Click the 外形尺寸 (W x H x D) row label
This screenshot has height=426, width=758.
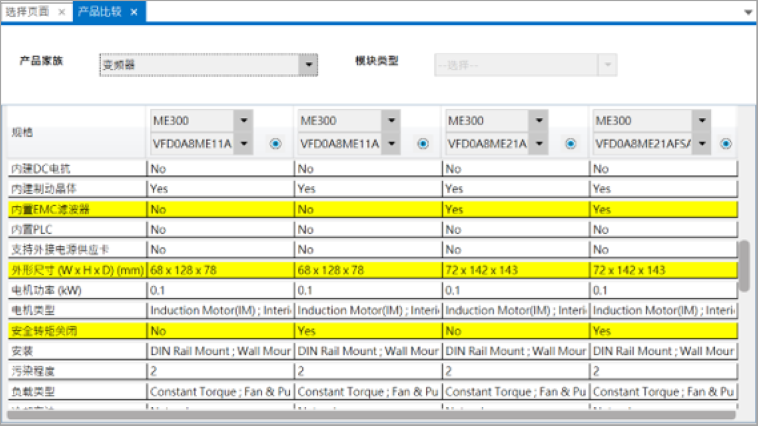pyautogui.click(x=75, y=270)
